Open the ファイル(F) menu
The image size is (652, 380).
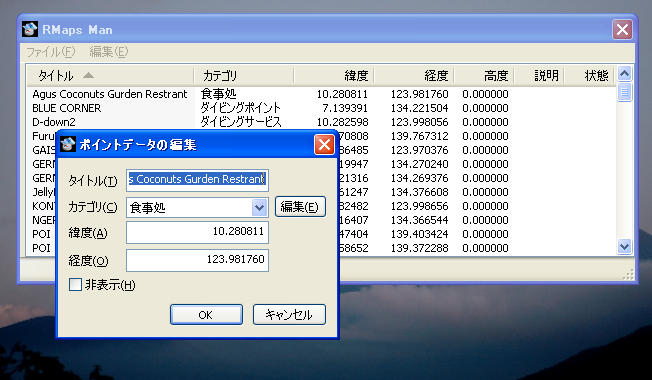point(51,52)
